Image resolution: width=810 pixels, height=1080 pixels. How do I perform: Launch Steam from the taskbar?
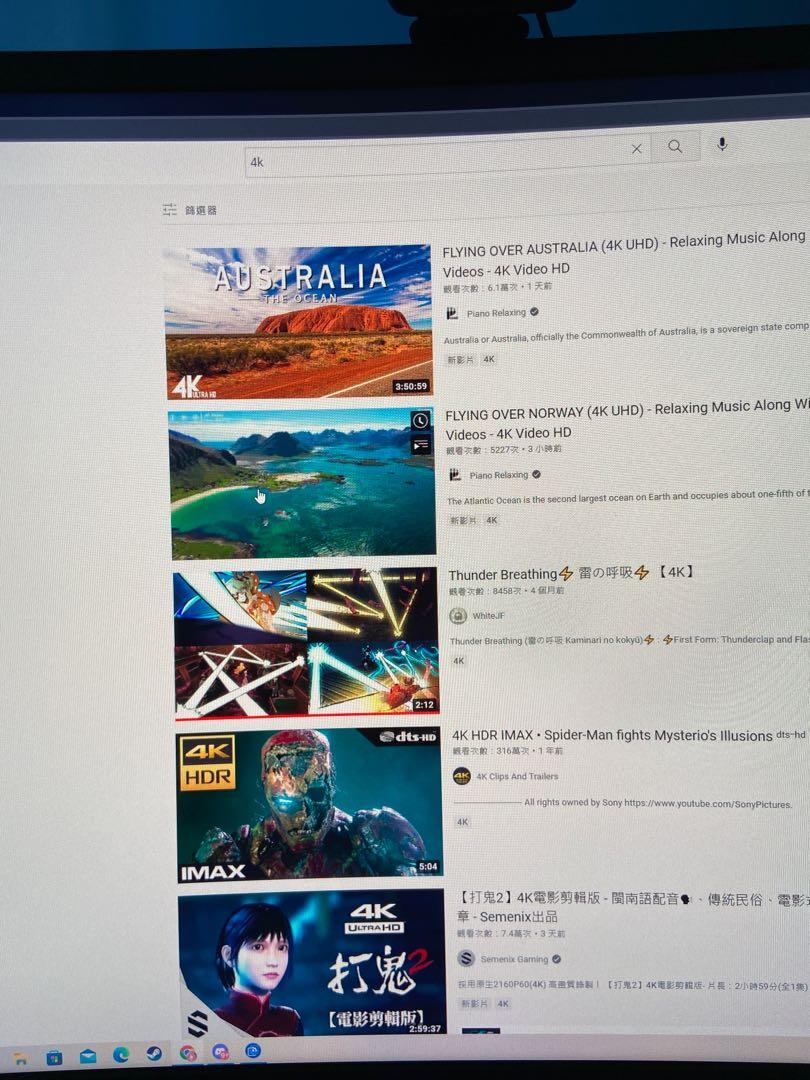(x=154, y=1054)
